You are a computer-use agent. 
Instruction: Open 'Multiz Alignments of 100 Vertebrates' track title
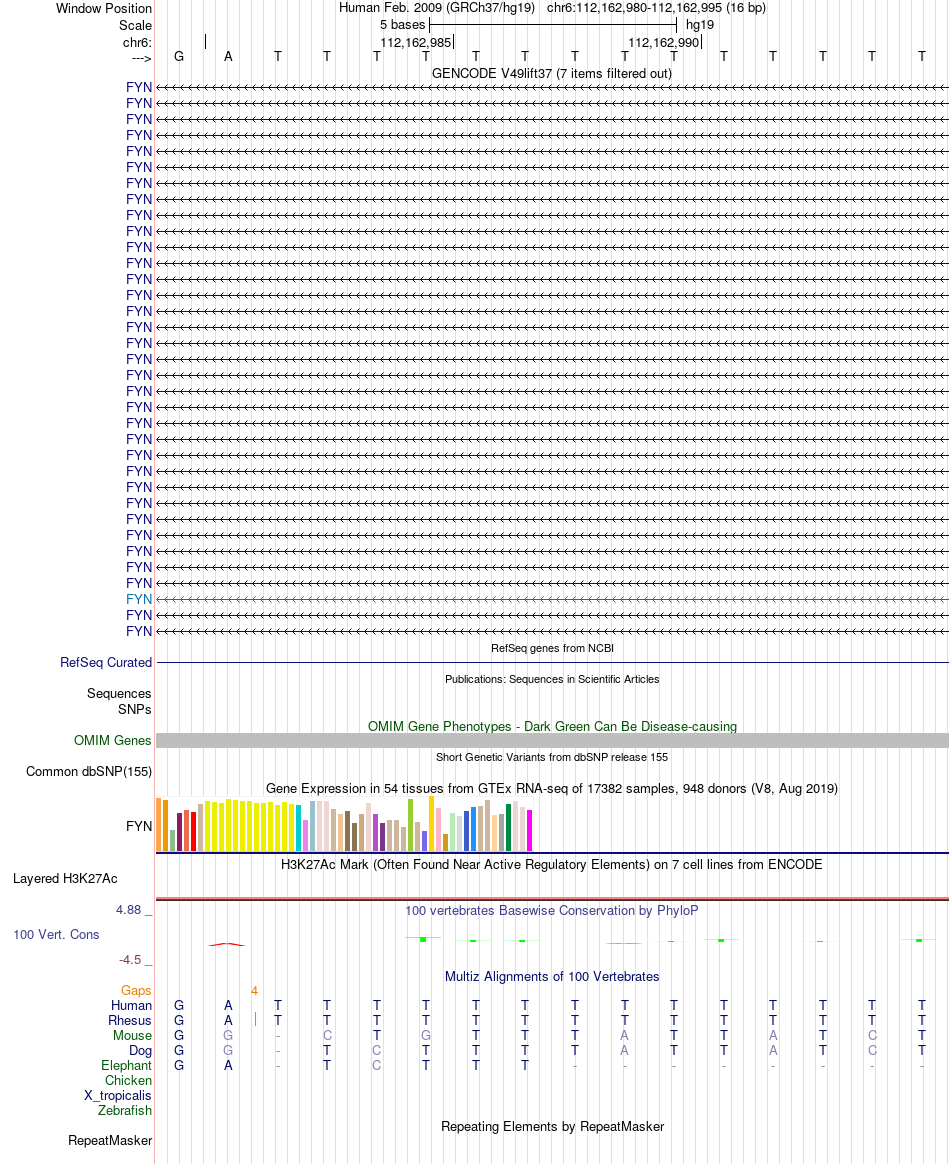coord(552,976)
